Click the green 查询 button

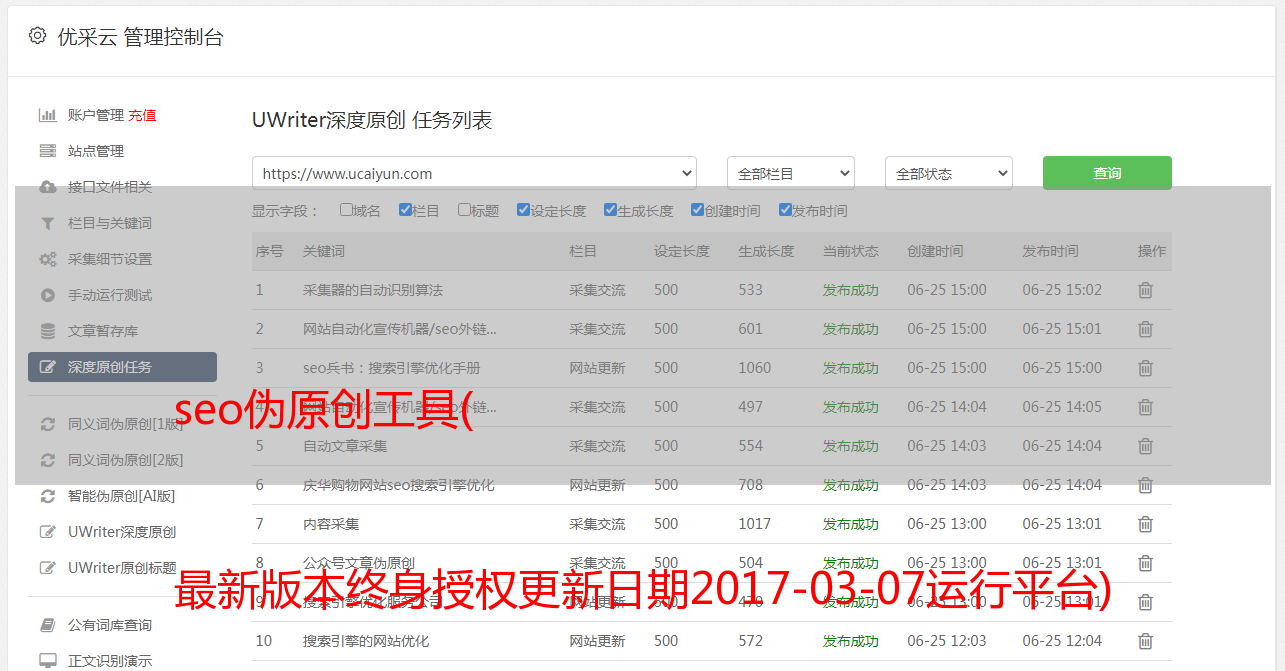(1107, 173)
